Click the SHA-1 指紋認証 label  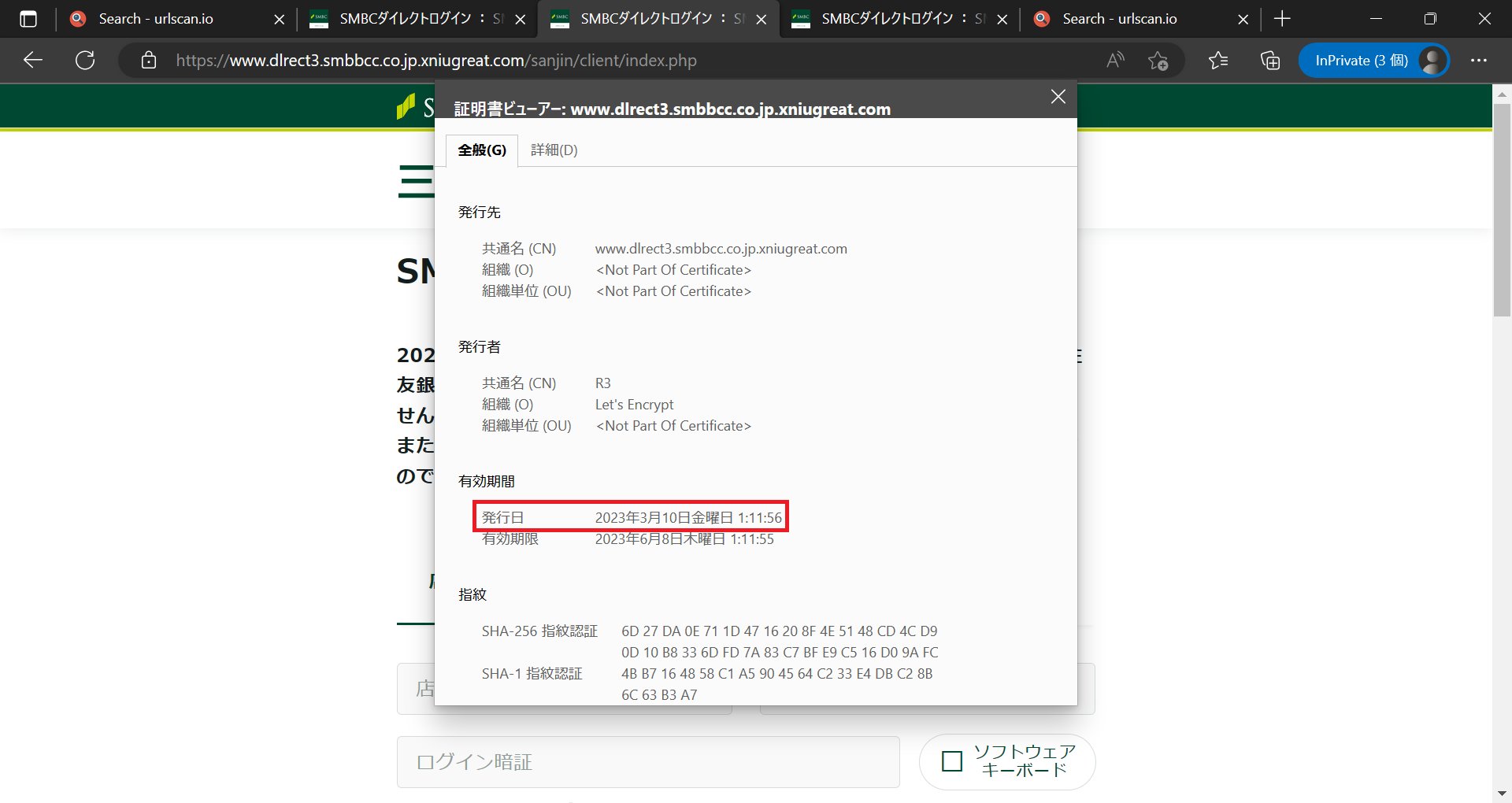(x=532, y=674)
